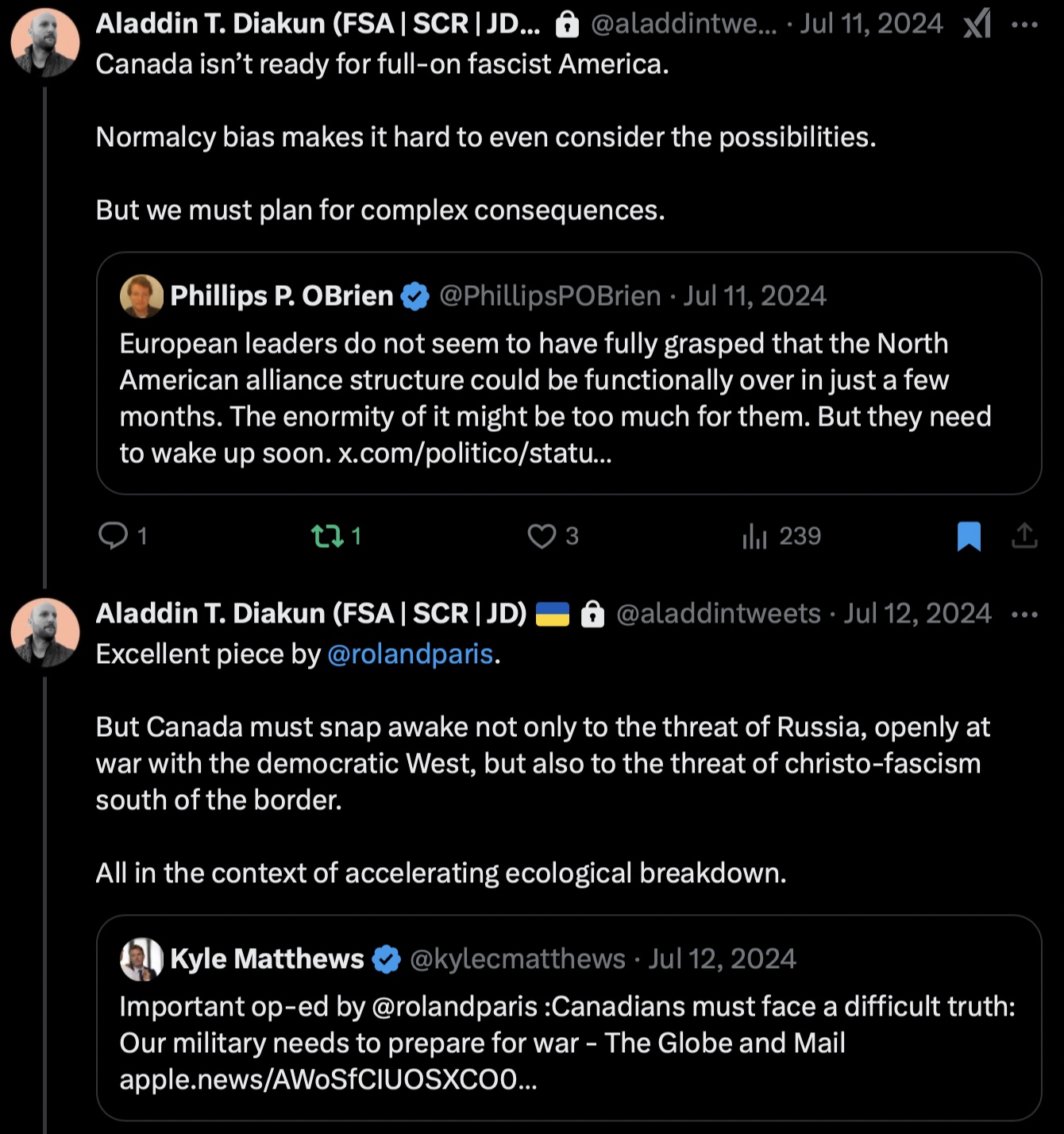The image size is (1064, 1134).
Task: Click Kyle Matthews' verified badge
Action: [386, 958]
